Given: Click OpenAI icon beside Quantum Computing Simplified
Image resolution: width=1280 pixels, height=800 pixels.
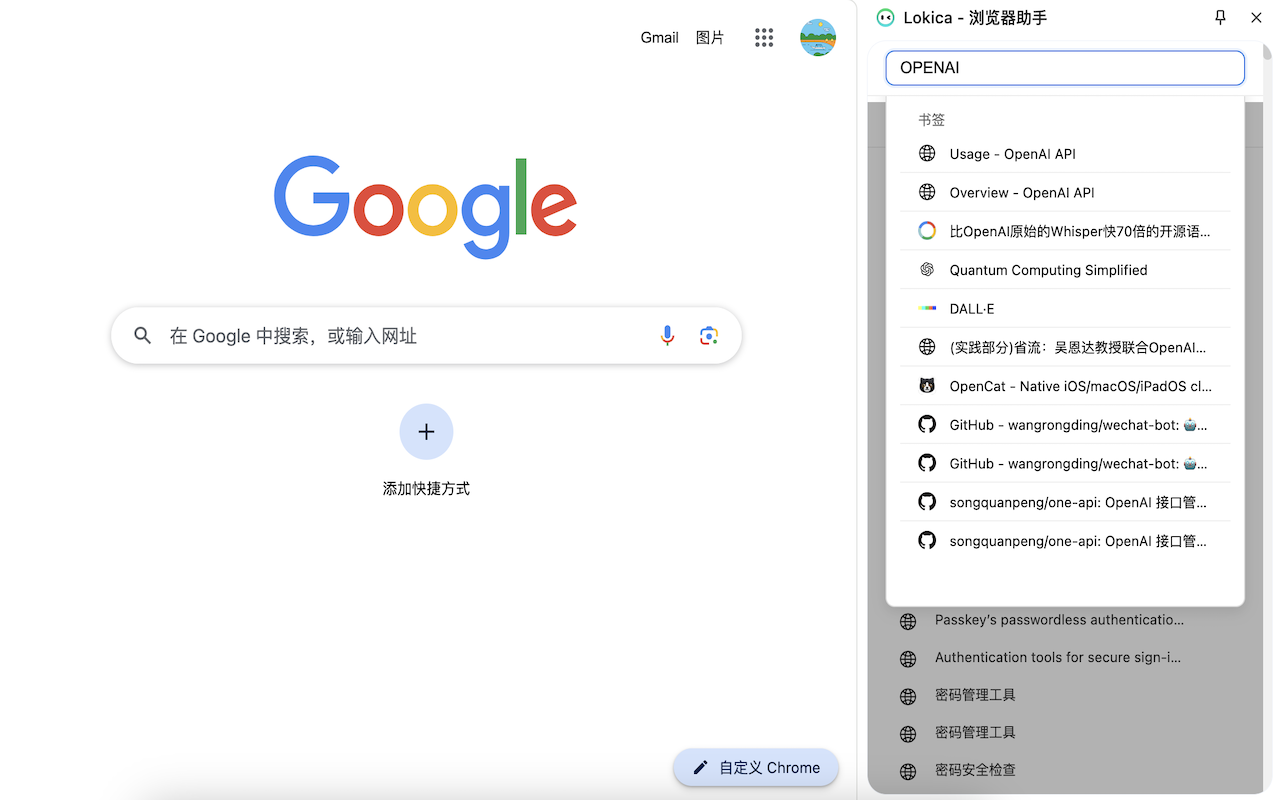Looking at the screenshot, I should [927, 270].
